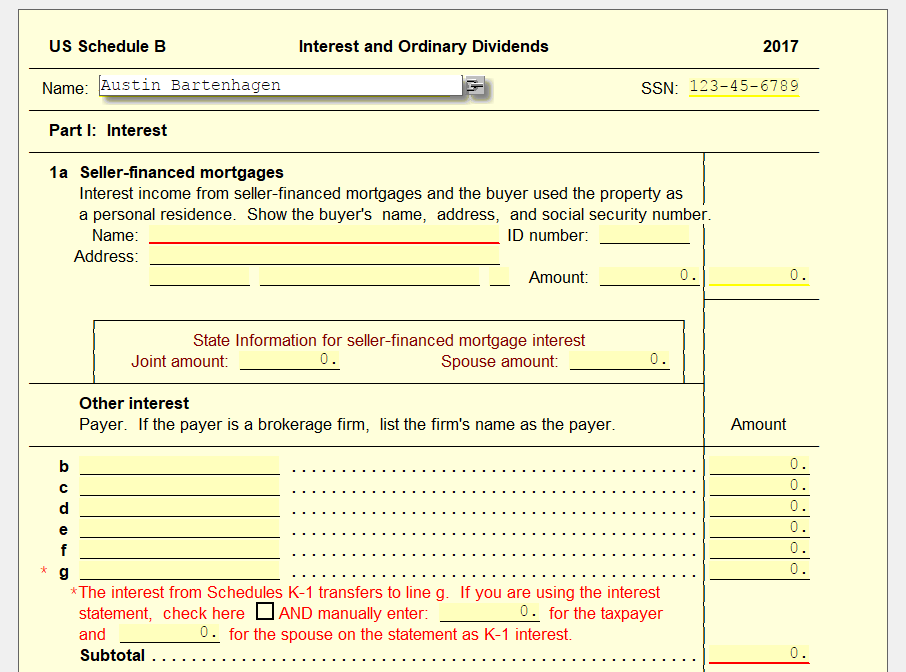Click the buyer Address line field
This screenshot has width=906, height=672.
point(324,255)
